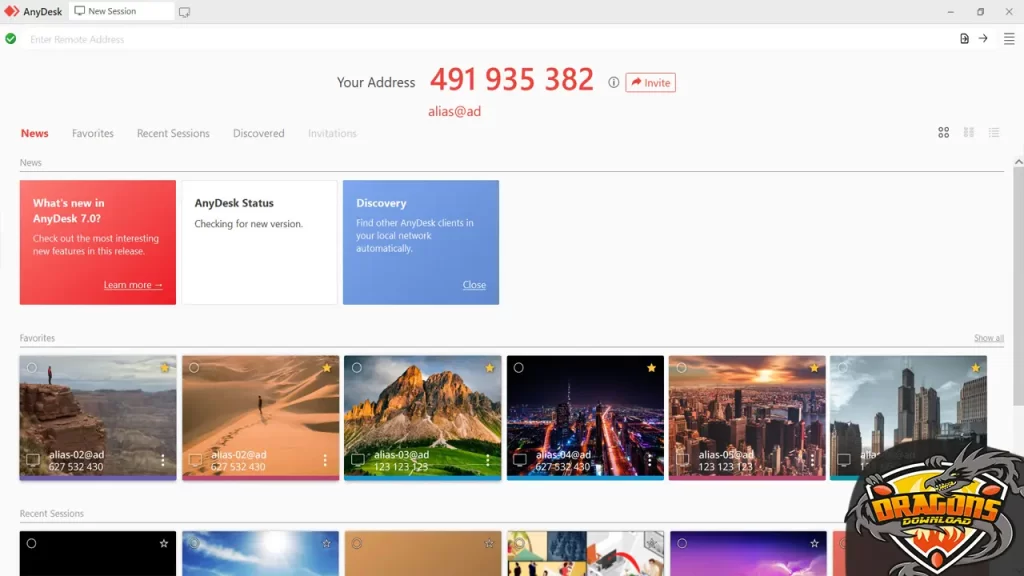Switch to large tile view icon
Viewport: 1024px width, 576px height.
[x=943, y=132]
